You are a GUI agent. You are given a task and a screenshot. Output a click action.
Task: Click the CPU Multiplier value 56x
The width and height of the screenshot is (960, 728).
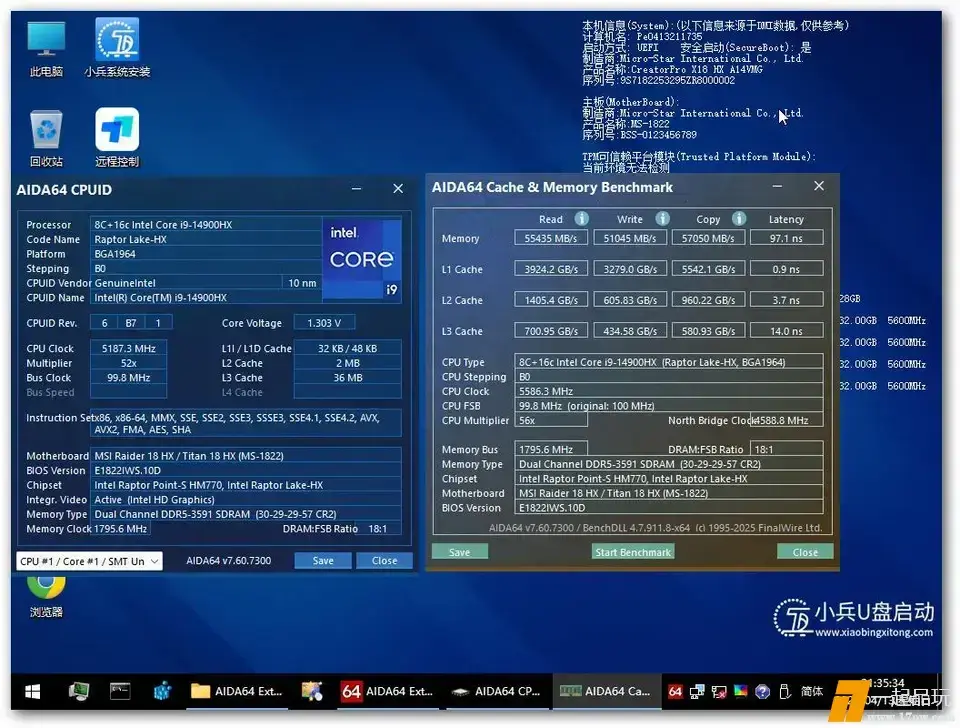pyautogui.click(x=551, y=421)
